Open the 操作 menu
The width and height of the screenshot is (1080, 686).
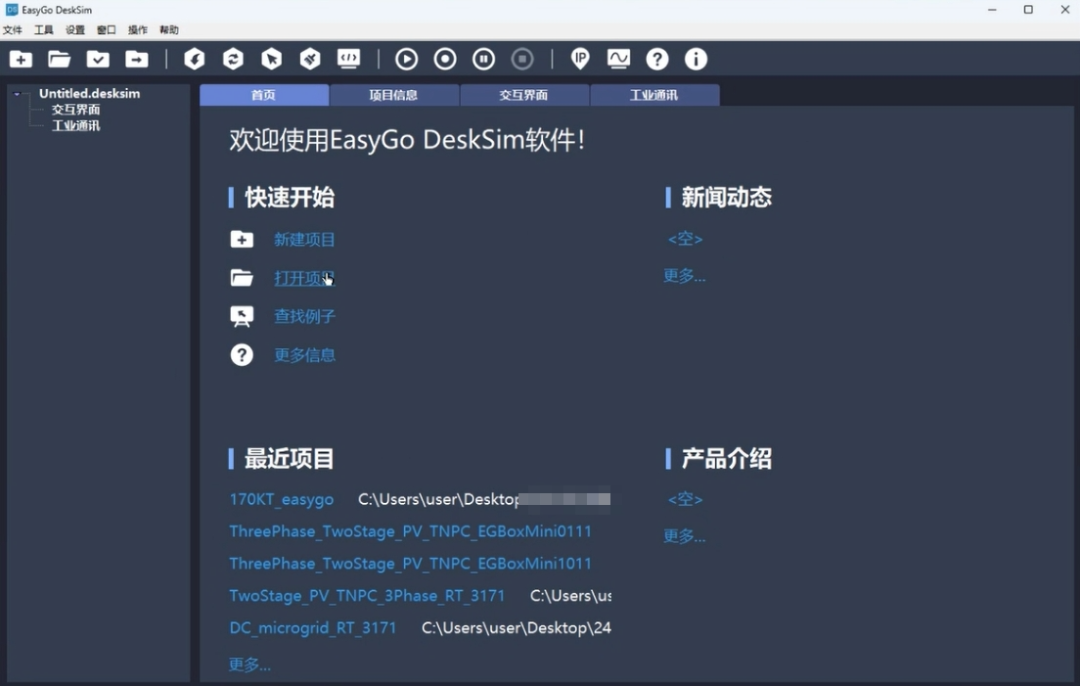pyautogui.click(x=138, y=30)
